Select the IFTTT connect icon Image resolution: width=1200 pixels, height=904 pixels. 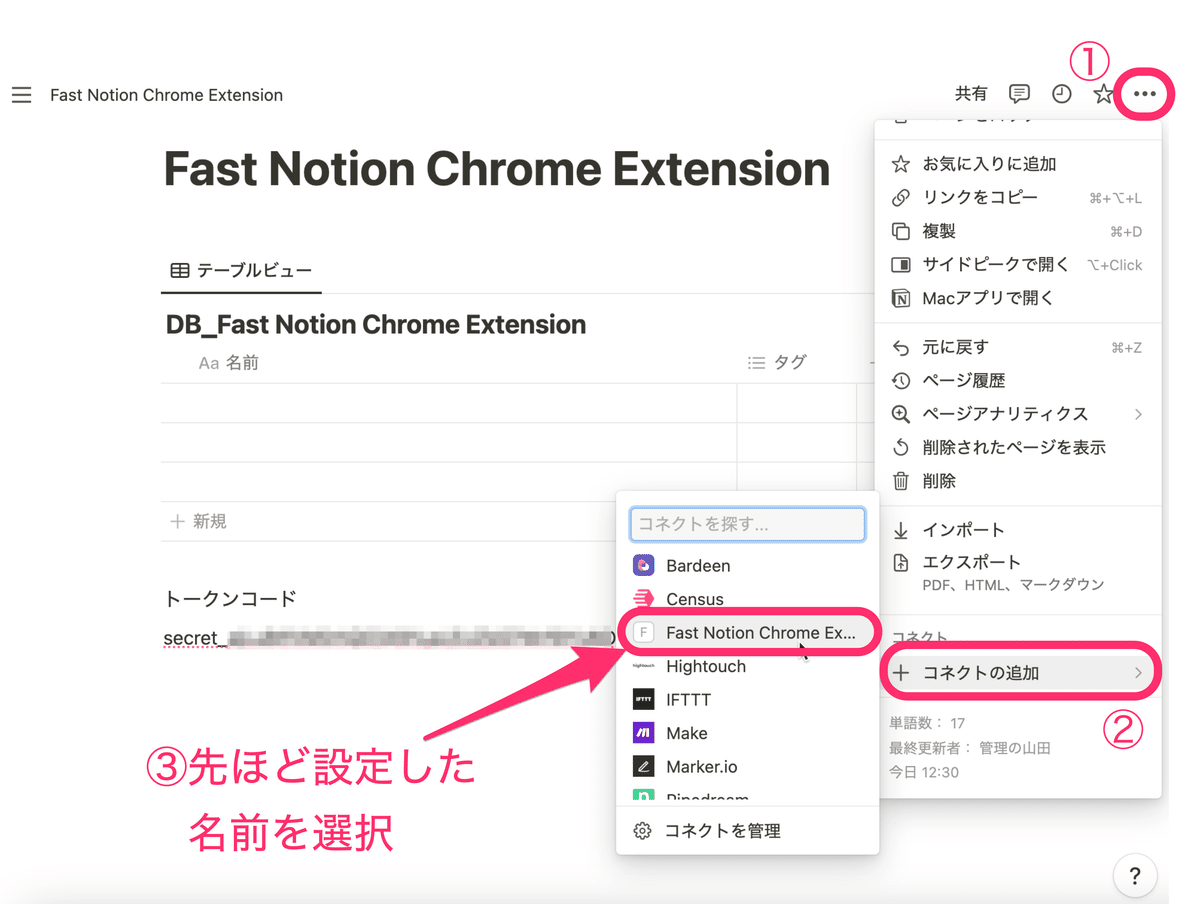641,699
